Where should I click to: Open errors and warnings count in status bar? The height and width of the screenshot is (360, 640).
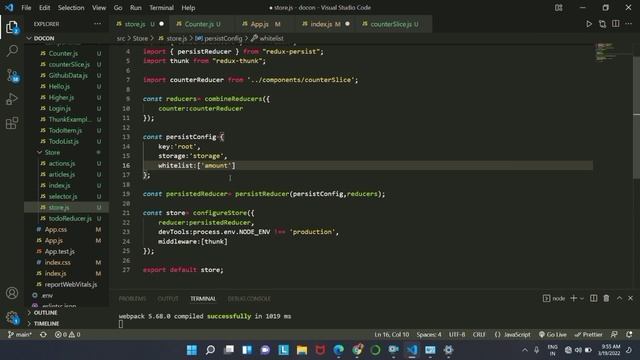click(68, 334)
